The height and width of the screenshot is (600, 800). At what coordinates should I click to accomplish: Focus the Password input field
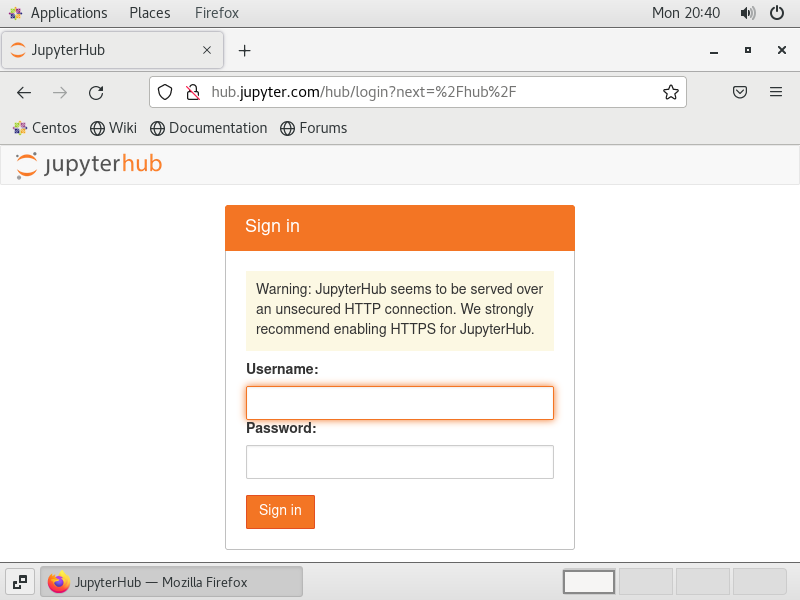pos(399,462)
